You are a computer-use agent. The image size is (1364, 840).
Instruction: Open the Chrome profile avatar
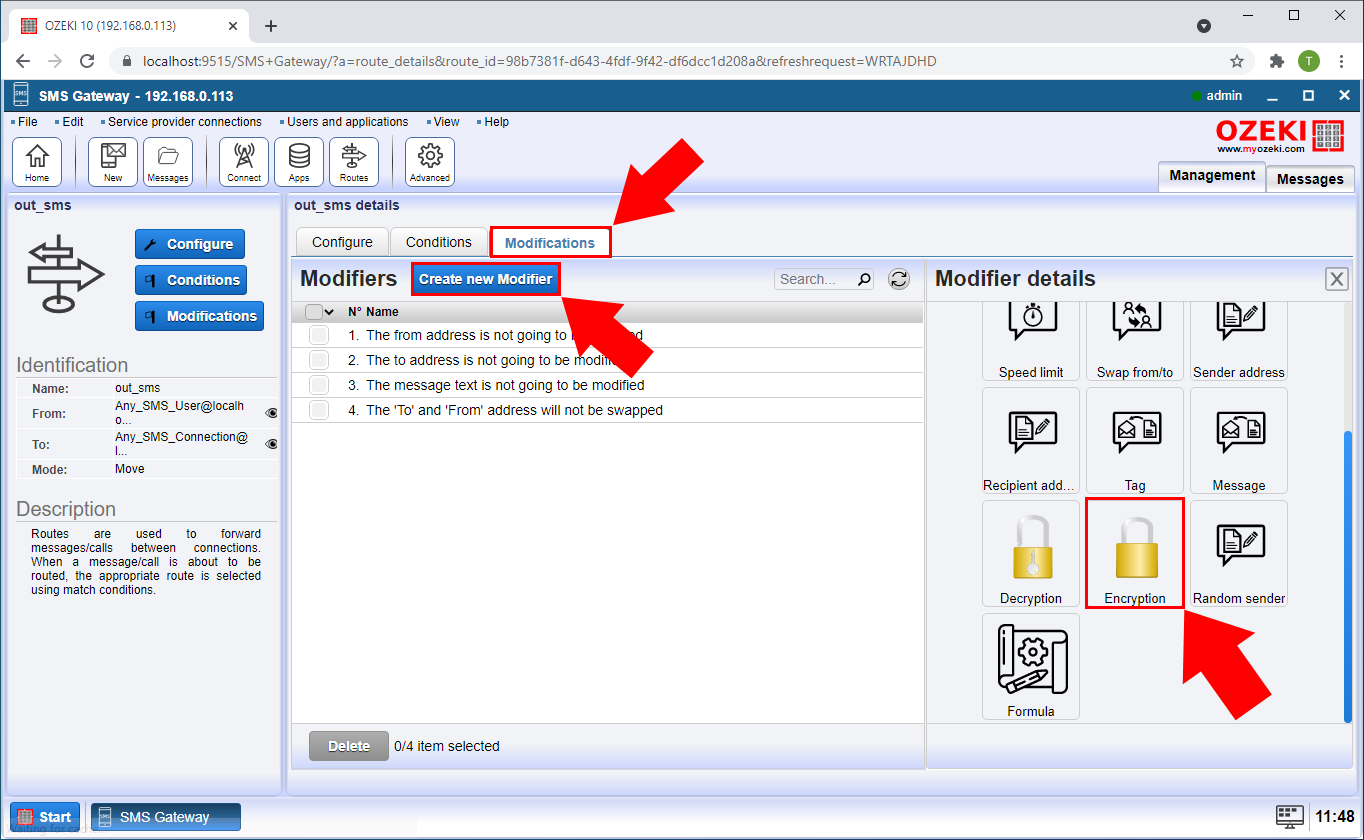1309,61
